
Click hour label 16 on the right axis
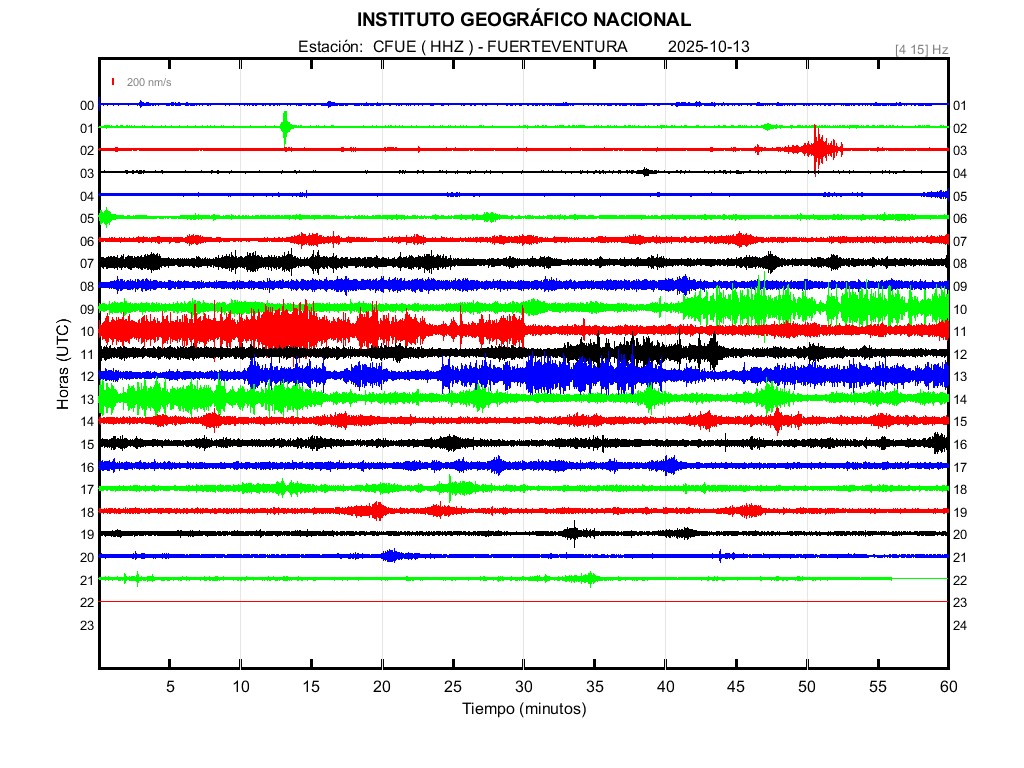960,444
